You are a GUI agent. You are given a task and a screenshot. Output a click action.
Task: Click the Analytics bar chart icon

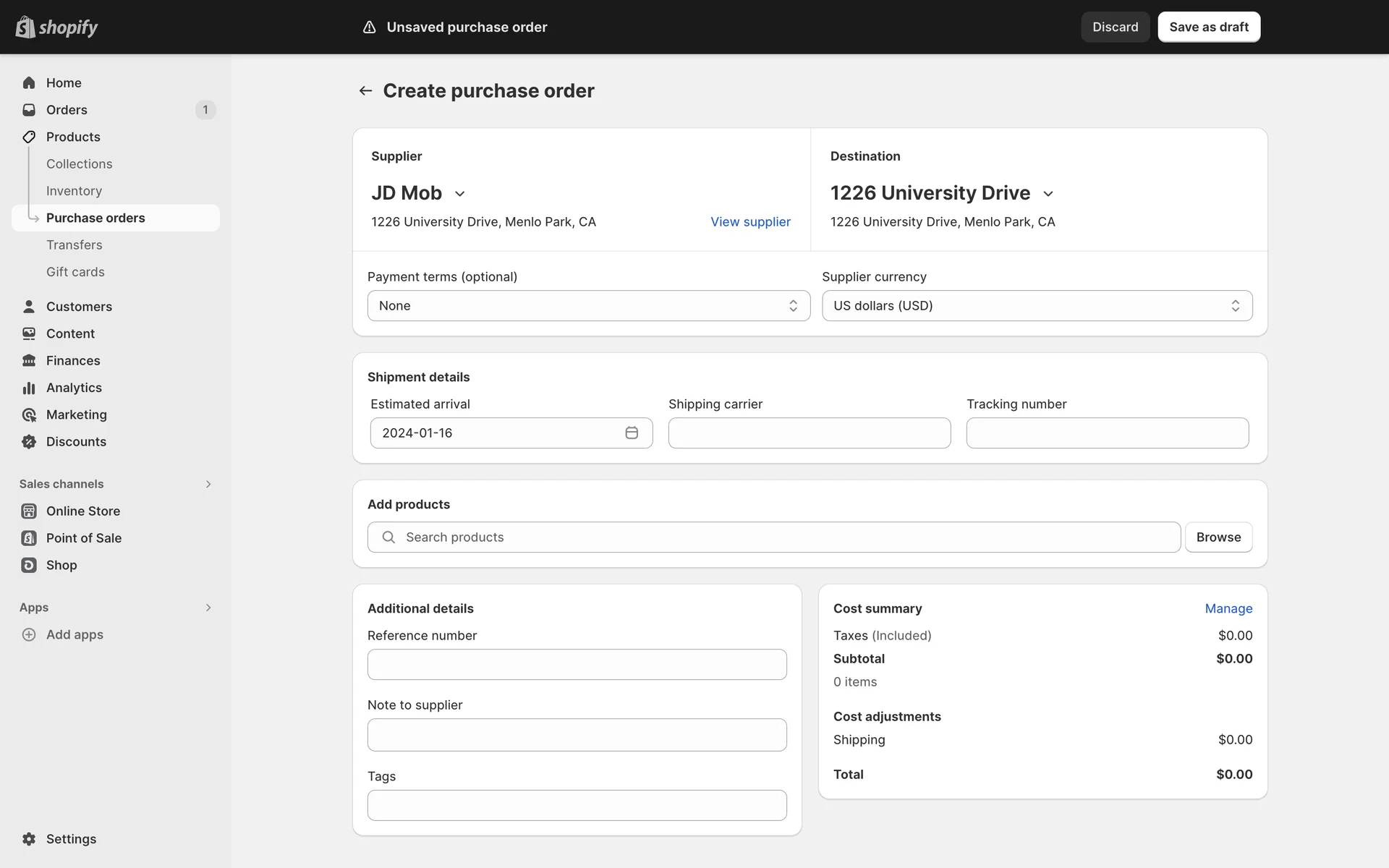(x=29, y=388)
